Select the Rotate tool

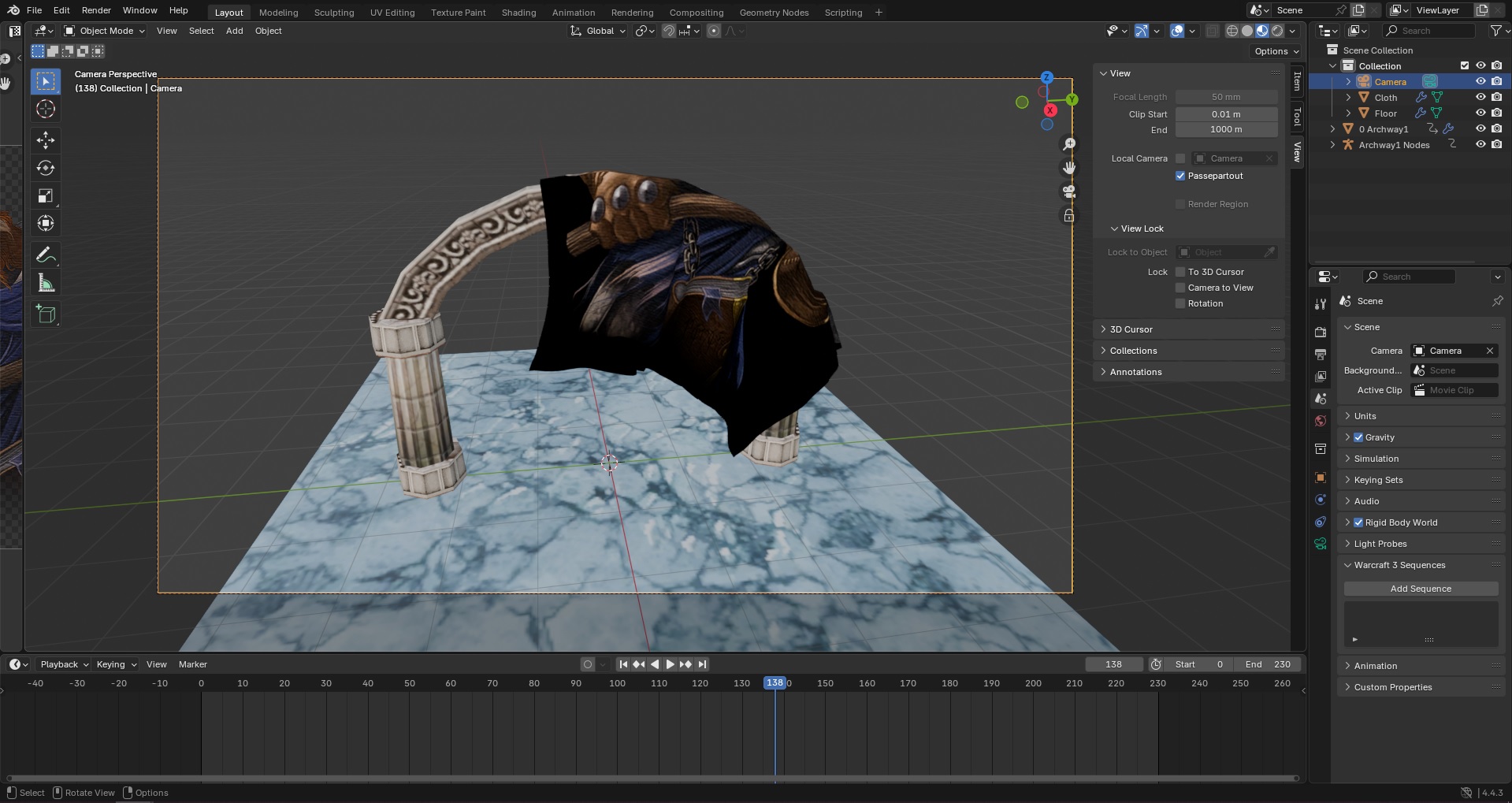[x=46, y=168]
